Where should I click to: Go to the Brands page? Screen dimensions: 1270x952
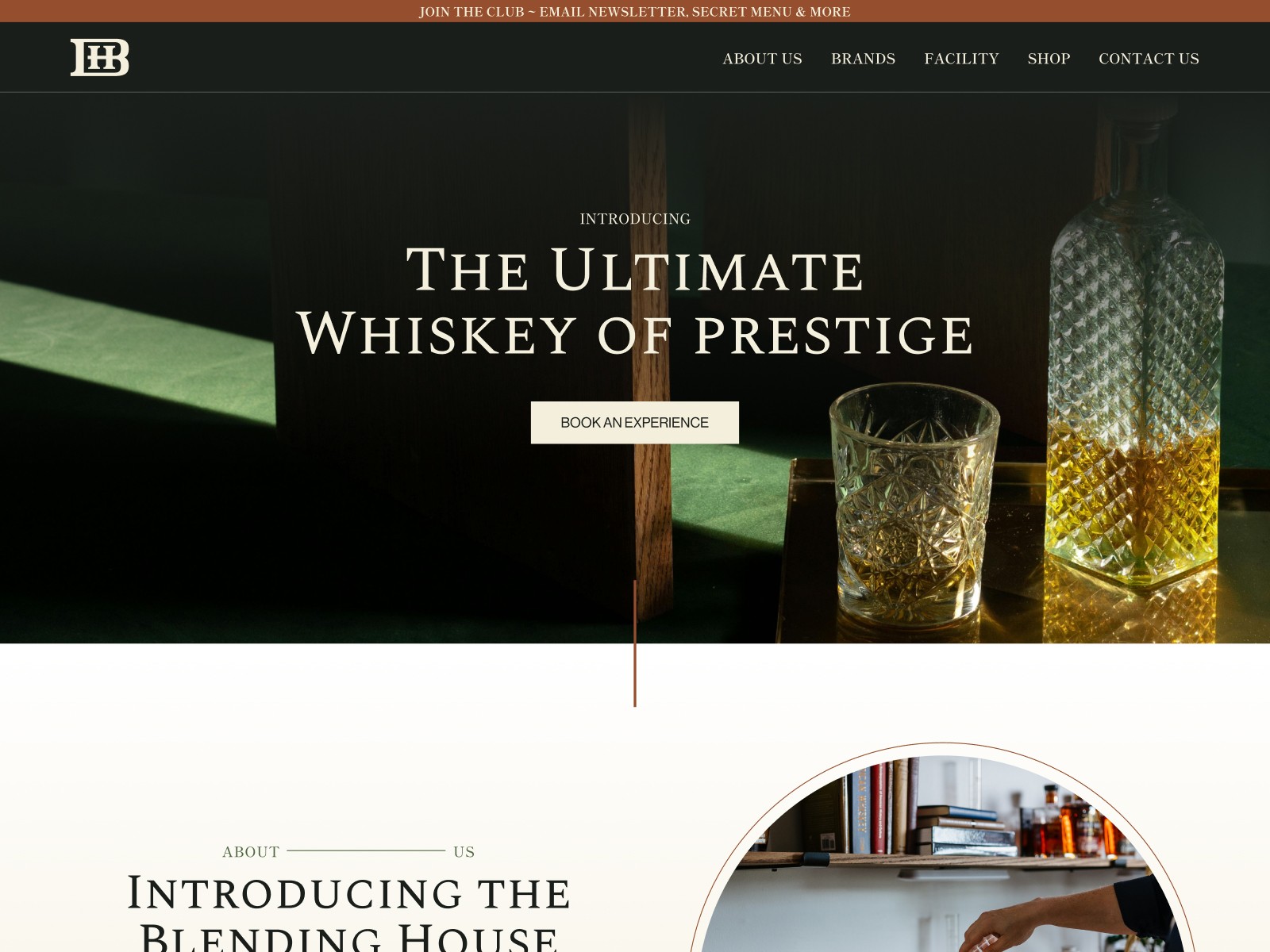pyautogui.click(x=863, y=59)
